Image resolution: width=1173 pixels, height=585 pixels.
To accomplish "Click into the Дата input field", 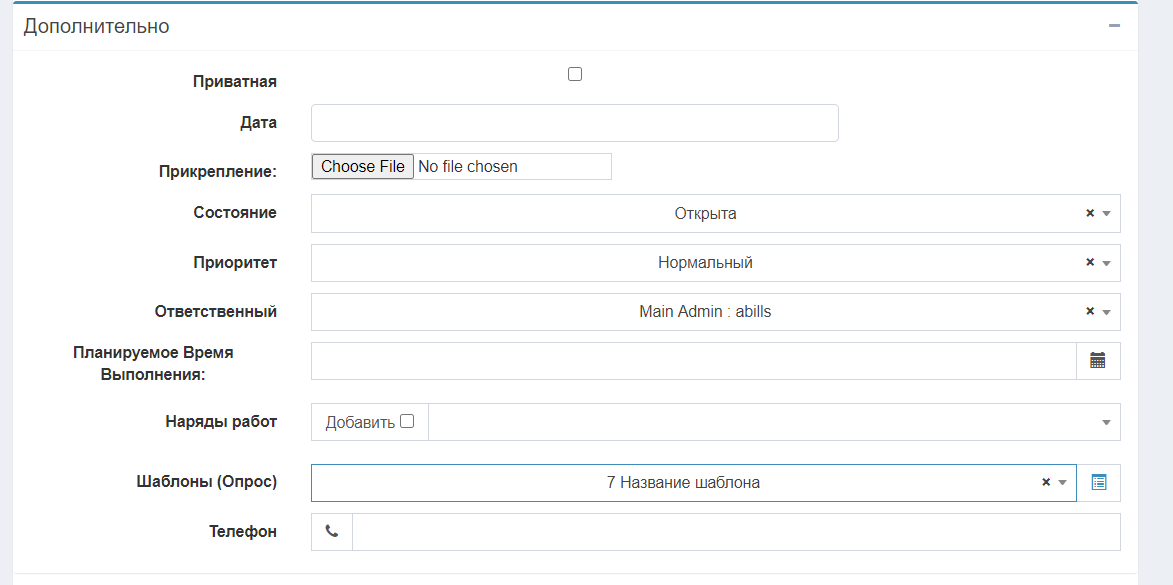I will (x=574, y=123).
